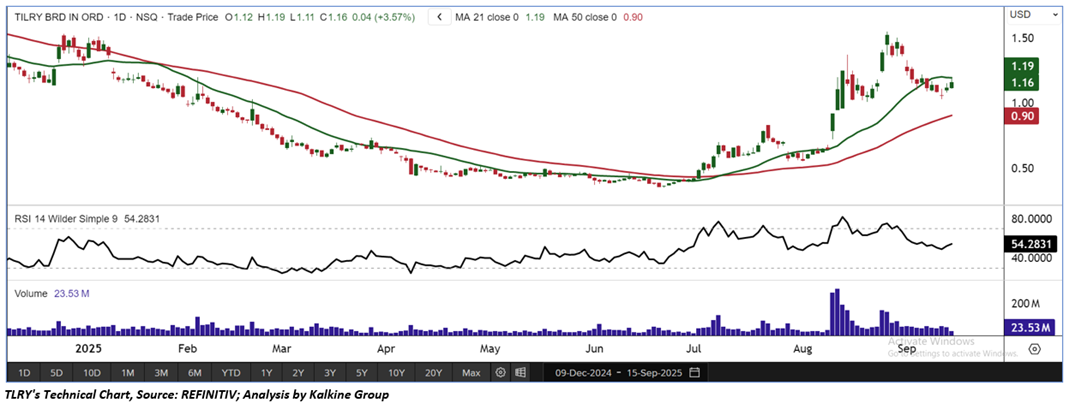Click the Jul time axis label
The width and height of the screenshot is (1069, 409).
point(694,349)
